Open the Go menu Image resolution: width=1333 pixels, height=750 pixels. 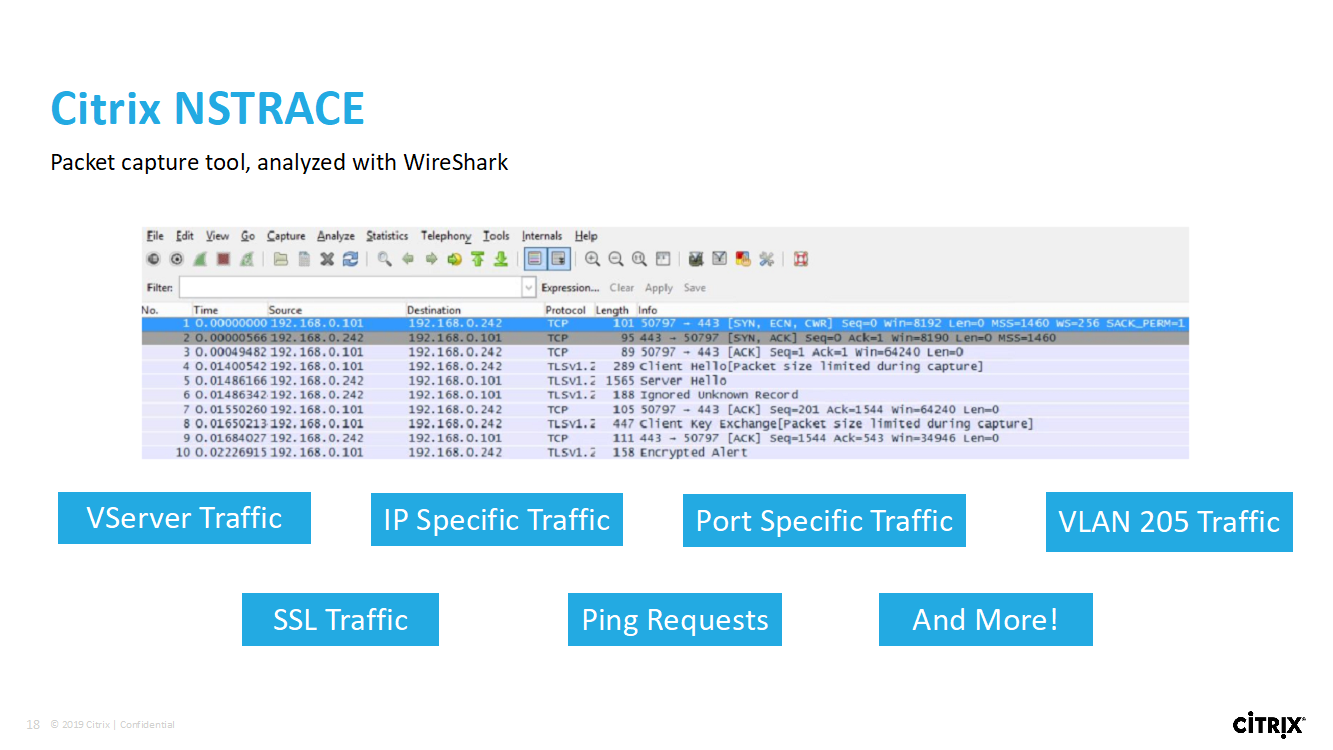[x=248, y=236]
